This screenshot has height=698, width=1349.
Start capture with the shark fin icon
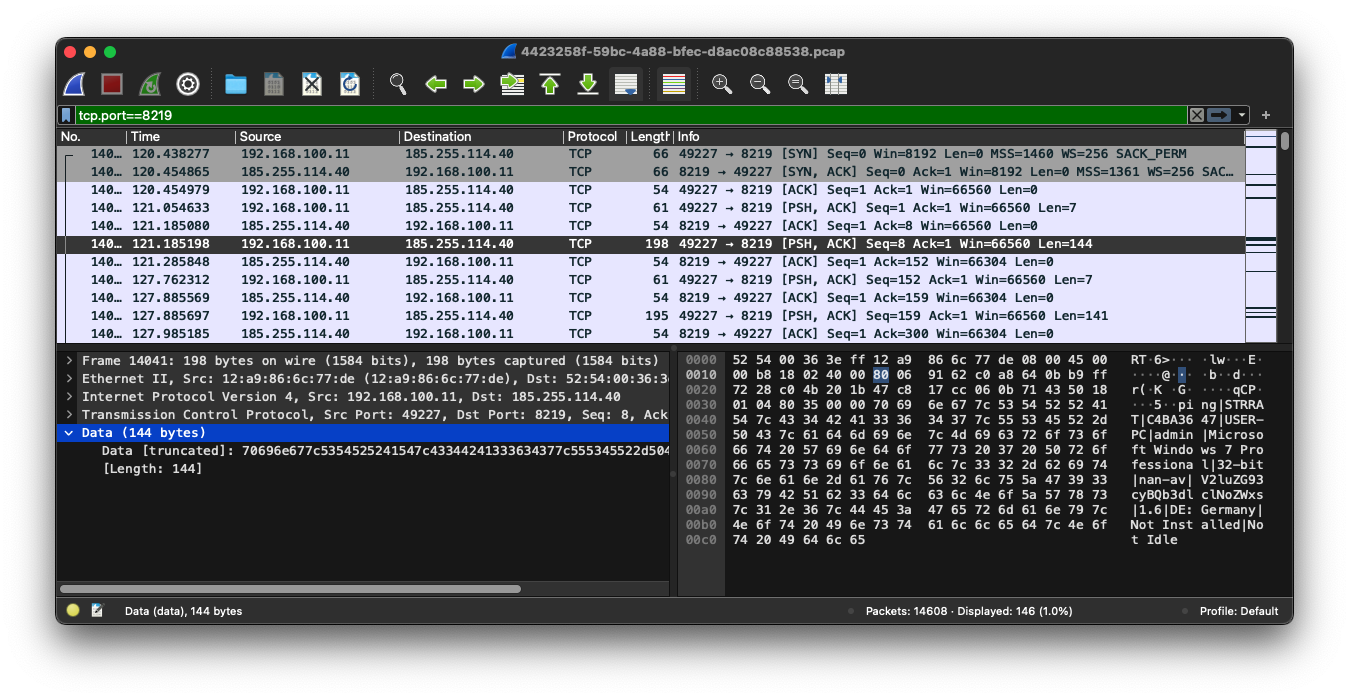pos(74,84)
